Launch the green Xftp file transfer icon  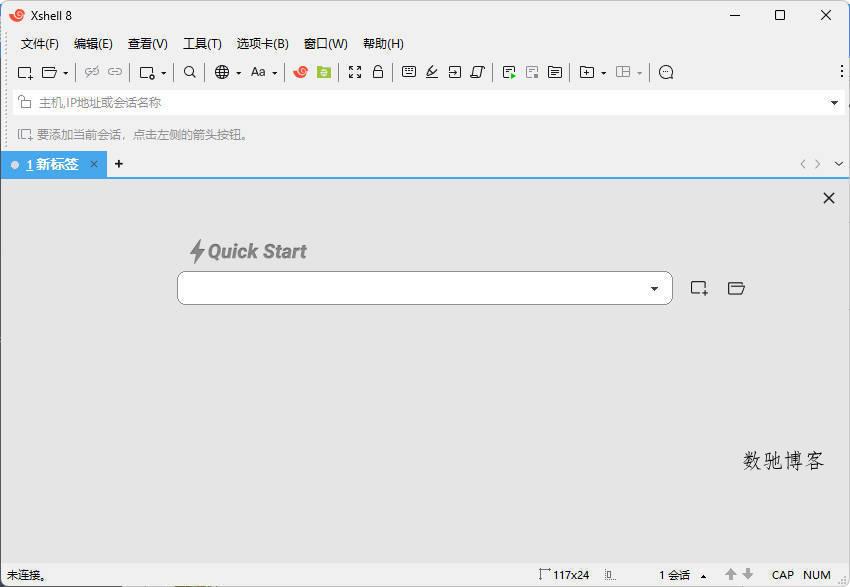(x=324, y=72)
